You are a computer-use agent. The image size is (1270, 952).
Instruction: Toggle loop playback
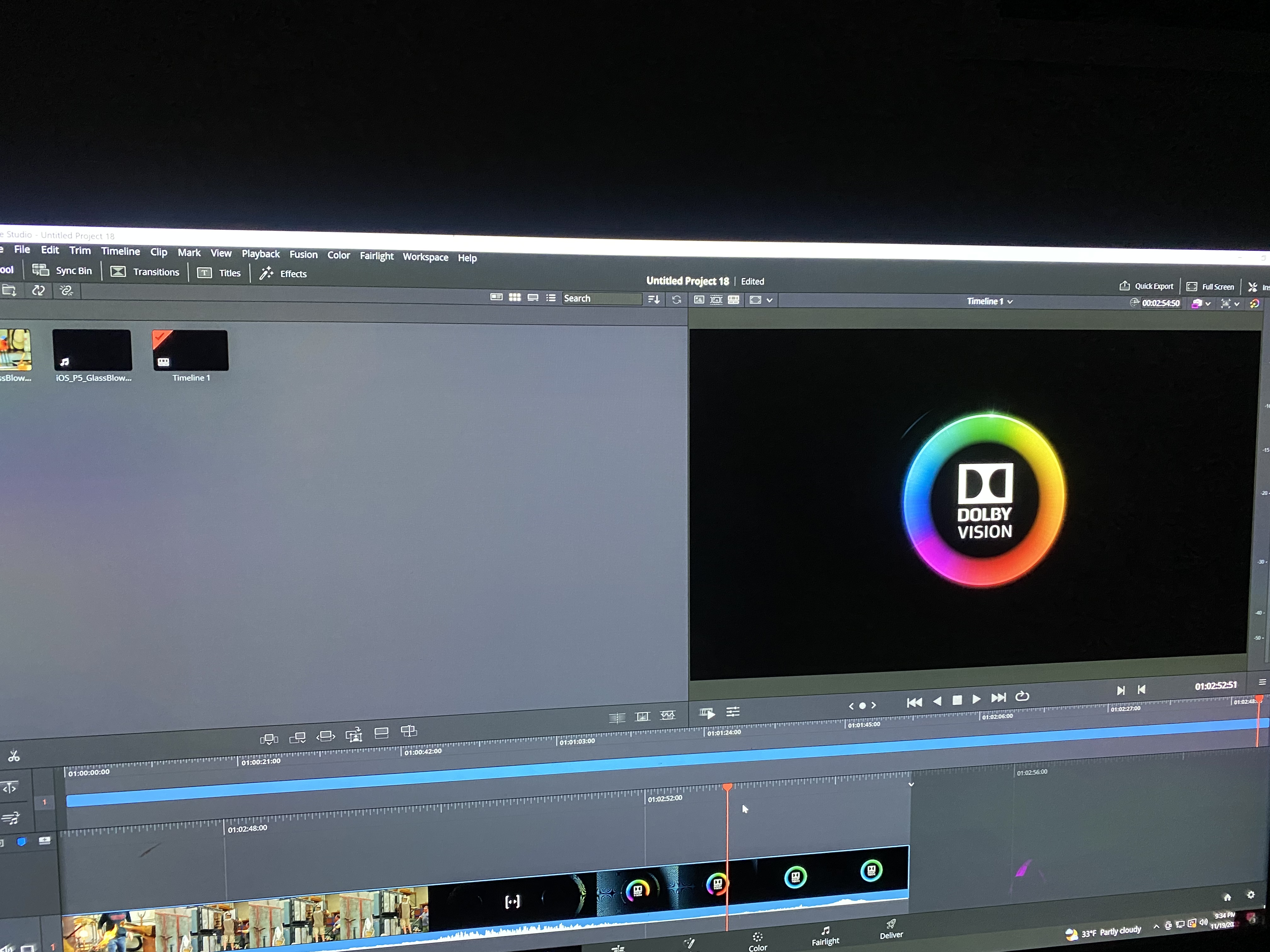(1022, 696)
